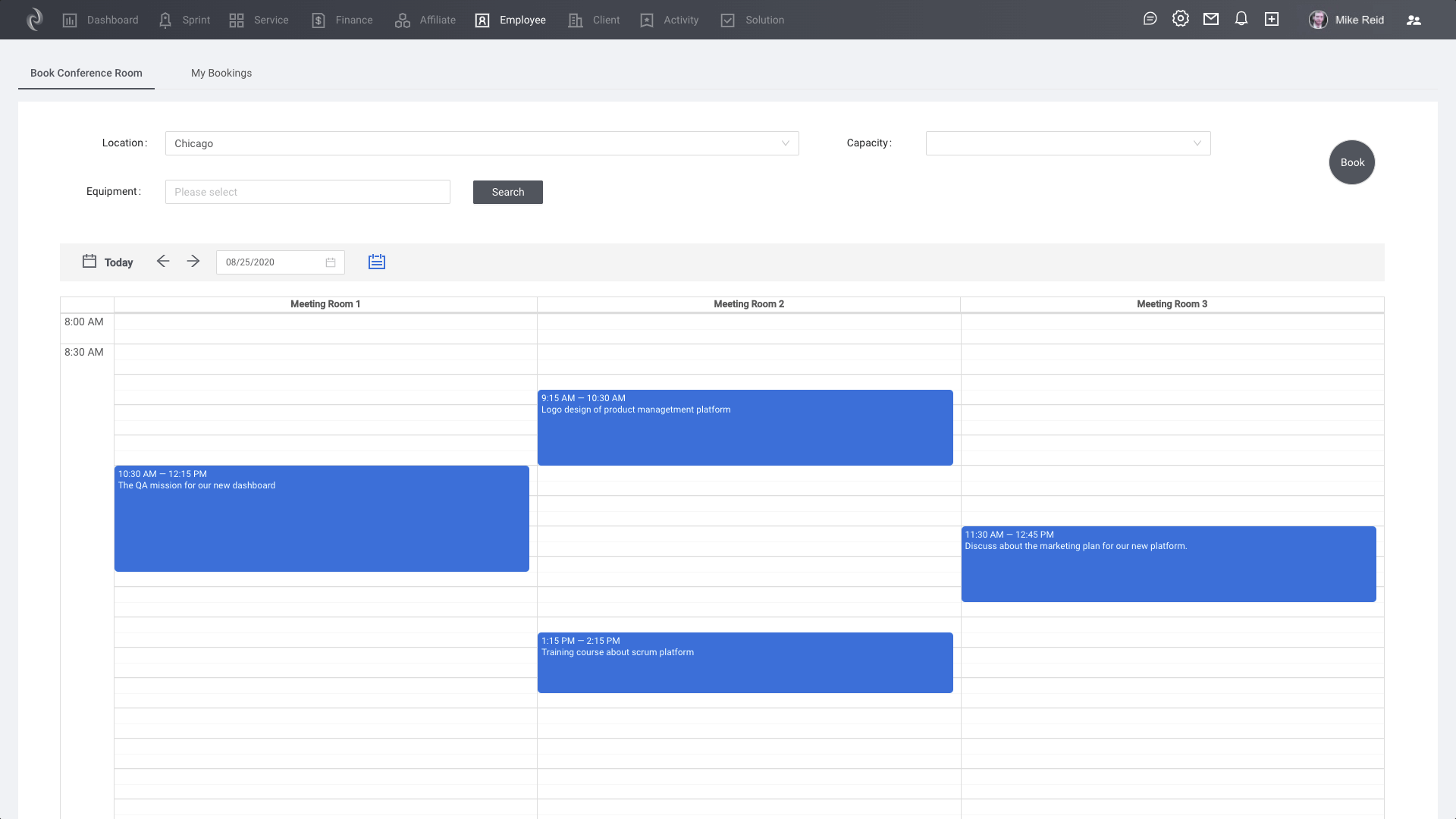The image size is (1456, 819).
Task: Click the add new plus icon
Action: (1272, 19)
